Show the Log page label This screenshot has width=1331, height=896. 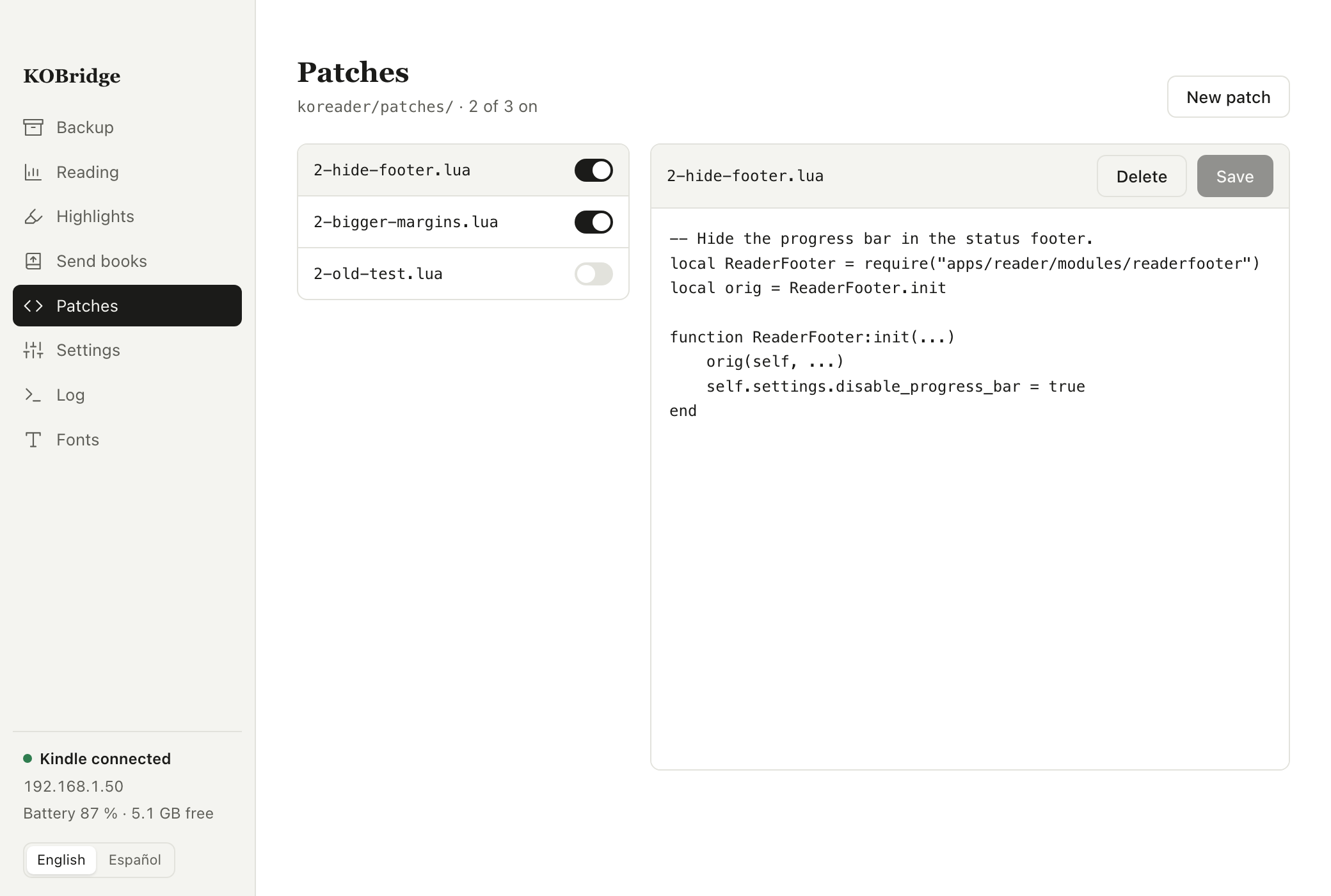(x=70, y=395)
